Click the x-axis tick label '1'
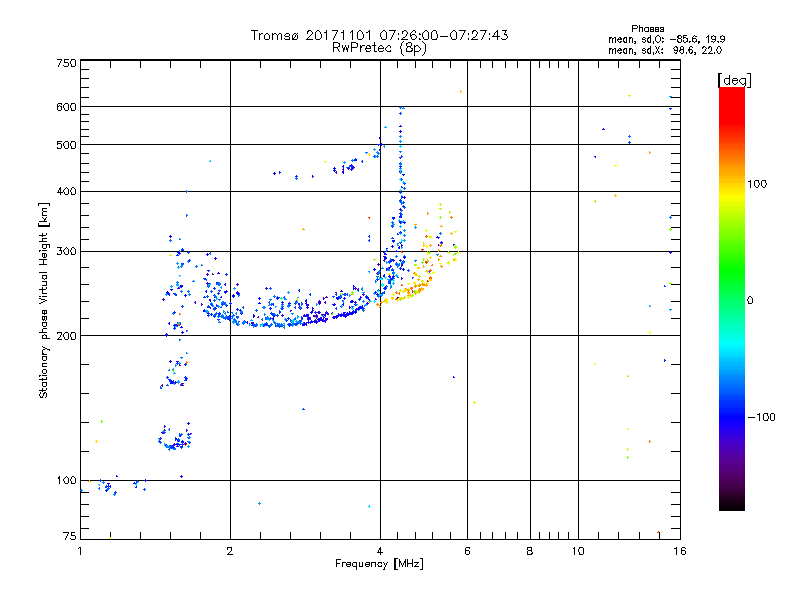800x600 pixels. tap(80, 551)
